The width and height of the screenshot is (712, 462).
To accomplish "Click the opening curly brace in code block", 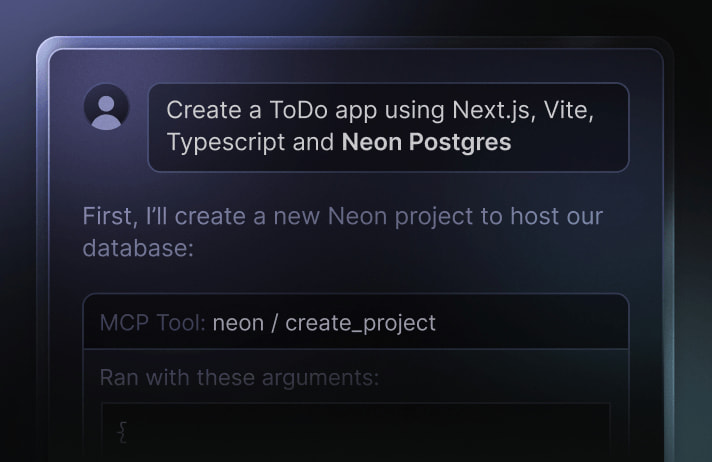I will [x=123, y=431].
